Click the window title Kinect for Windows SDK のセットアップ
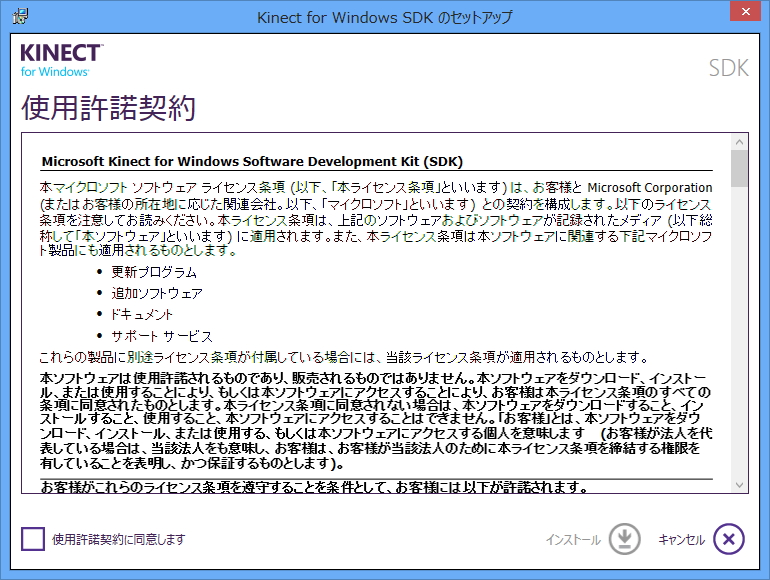Screen dimensions: 770x580 point(385,18)
